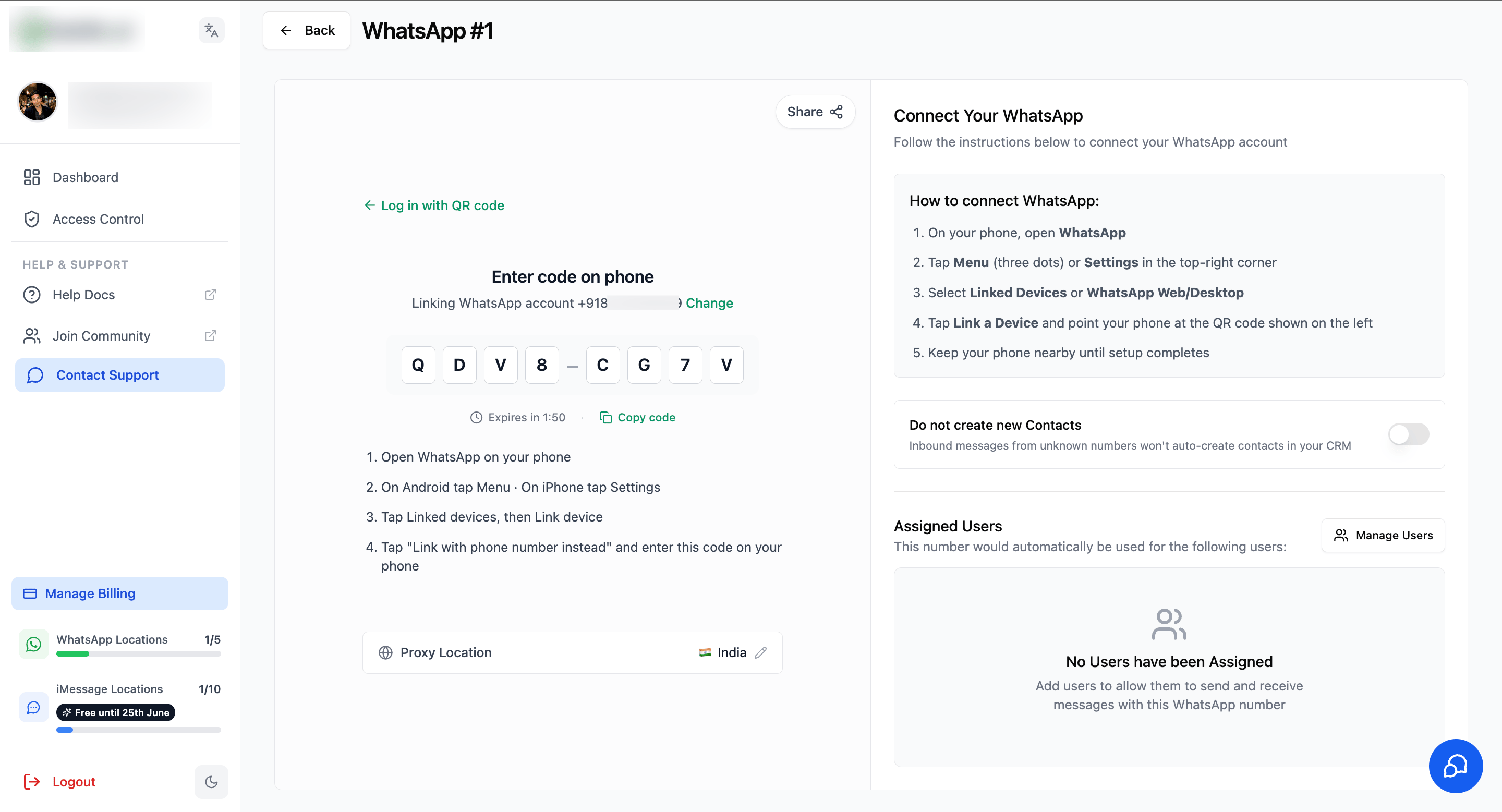Image resolution: width=1502 pixels, height=812 pixels.
Task: Click the Back button
Action: (306, 30)
